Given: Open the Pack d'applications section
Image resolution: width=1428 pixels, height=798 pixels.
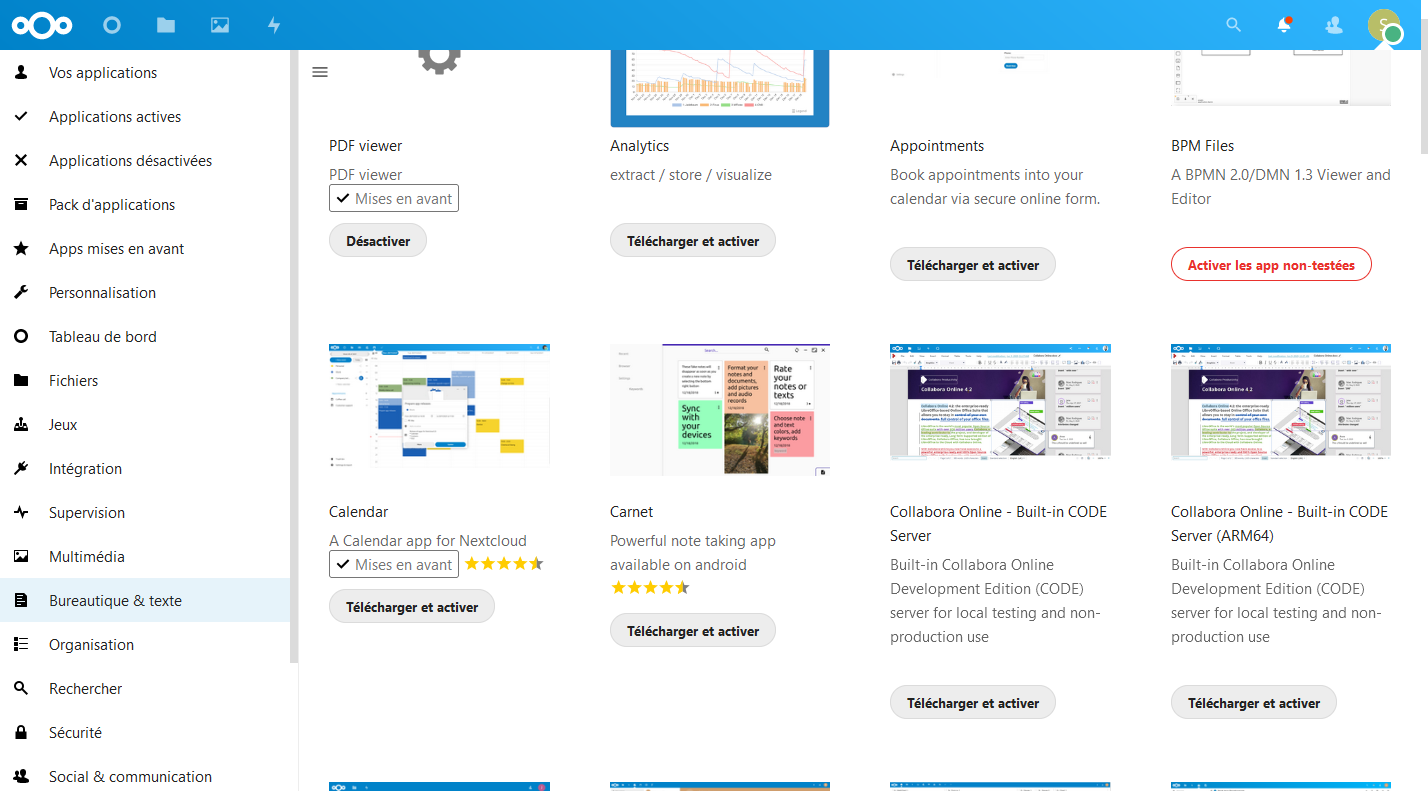Looking at the screenshot, I should (x=145, y=204).
